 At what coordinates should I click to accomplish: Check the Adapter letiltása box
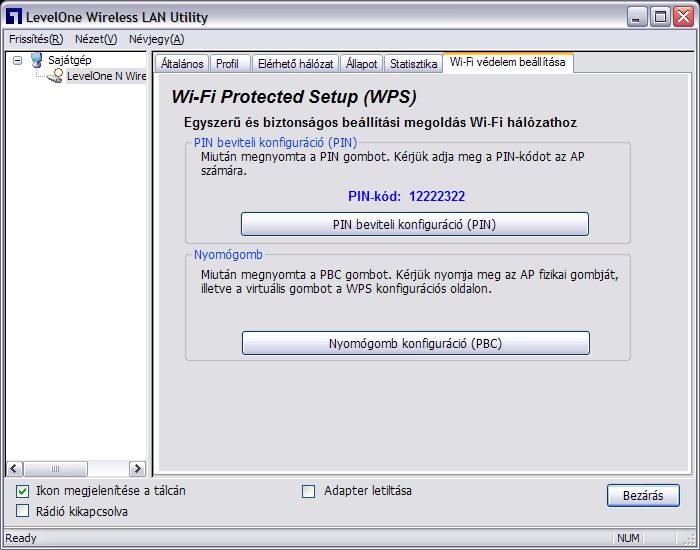coord(308,492)
